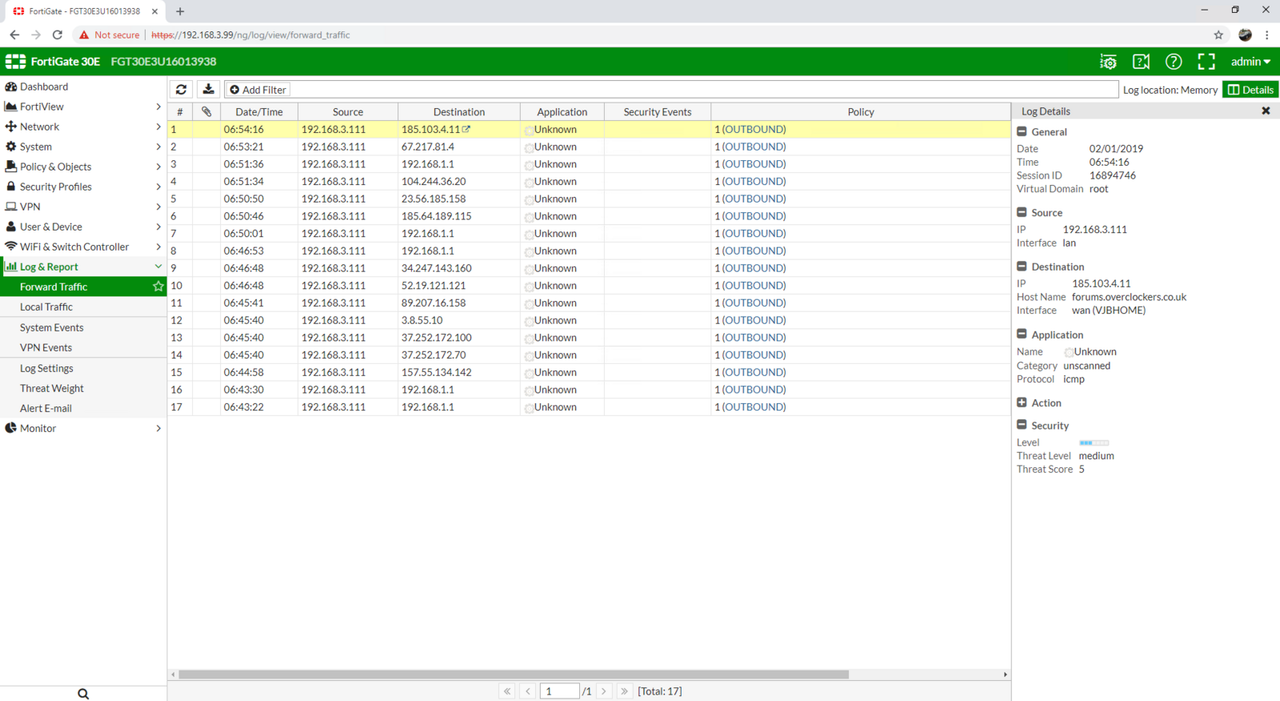1280x701 pixels.
Task: Open Threat Weight page
Action: [83, 388]
